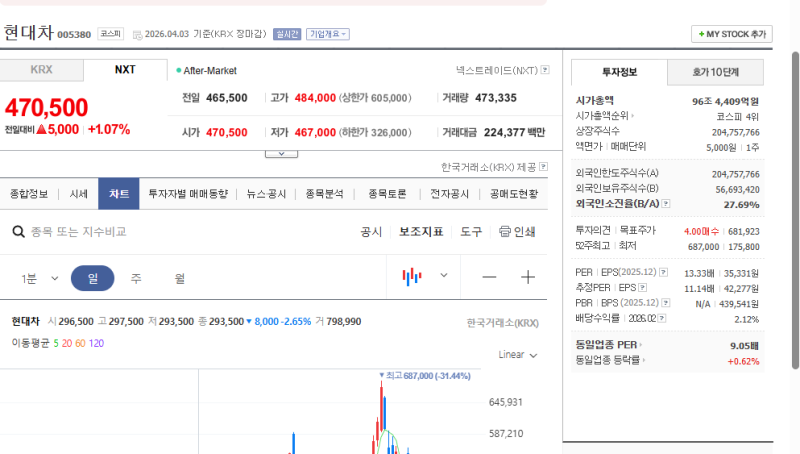Open the 종목토론 tab

click(x=387, y=194)
